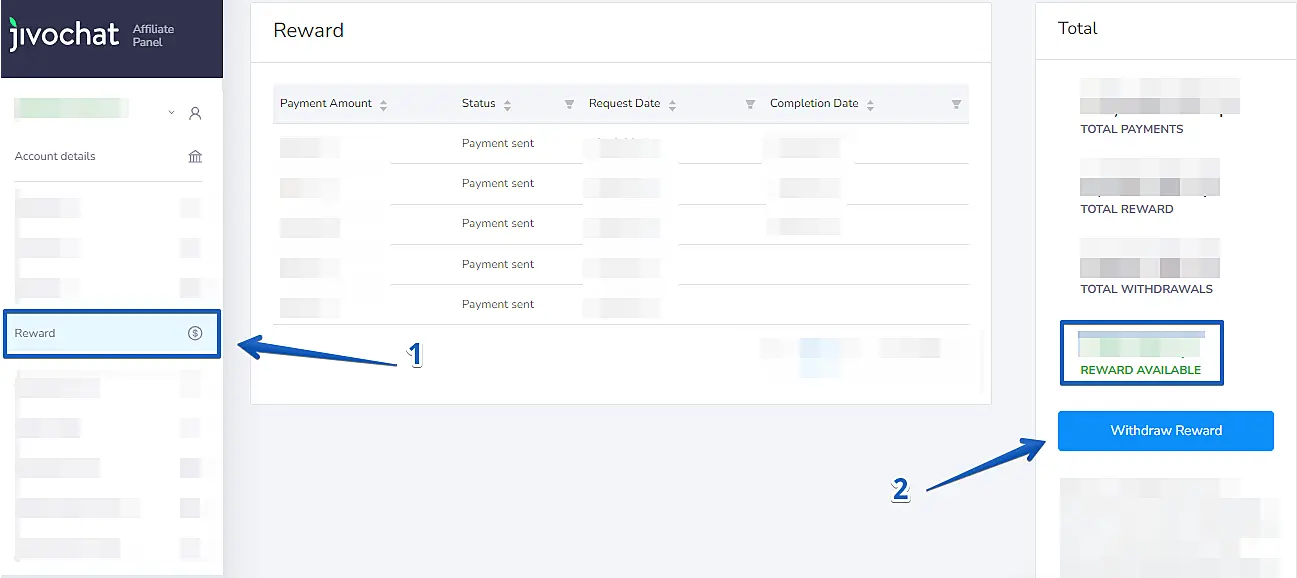Screen dimensions: 1297x578
Task: Select the first Payment sent row
Action: 498,143
